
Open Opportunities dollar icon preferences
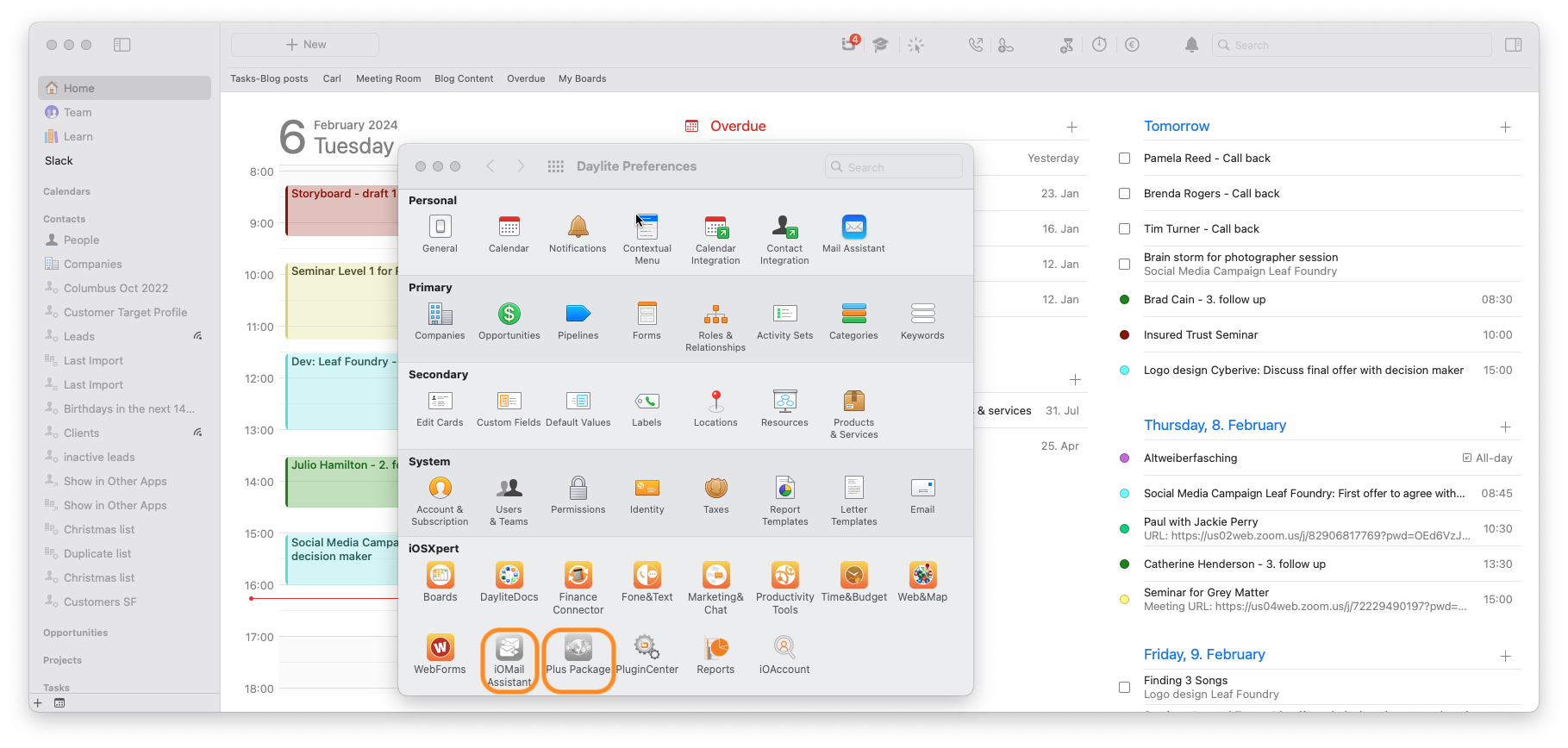click(x=509, y=314)
